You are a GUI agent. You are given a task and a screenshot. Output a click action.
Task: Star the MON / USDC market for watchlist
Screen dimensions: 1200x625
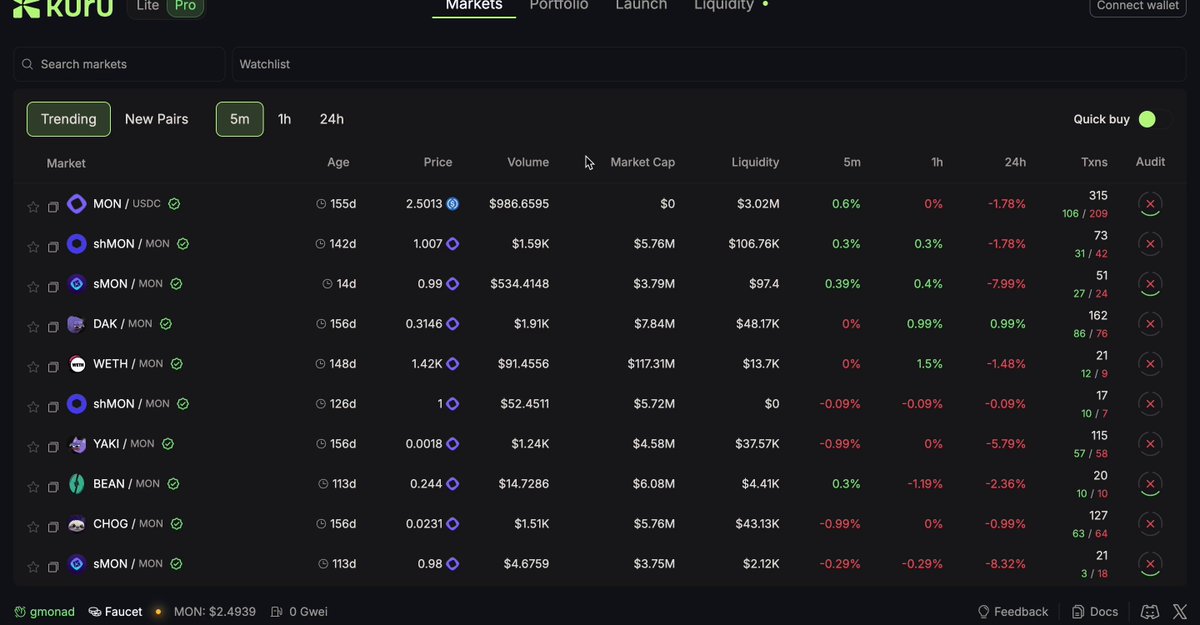(33, 205)
